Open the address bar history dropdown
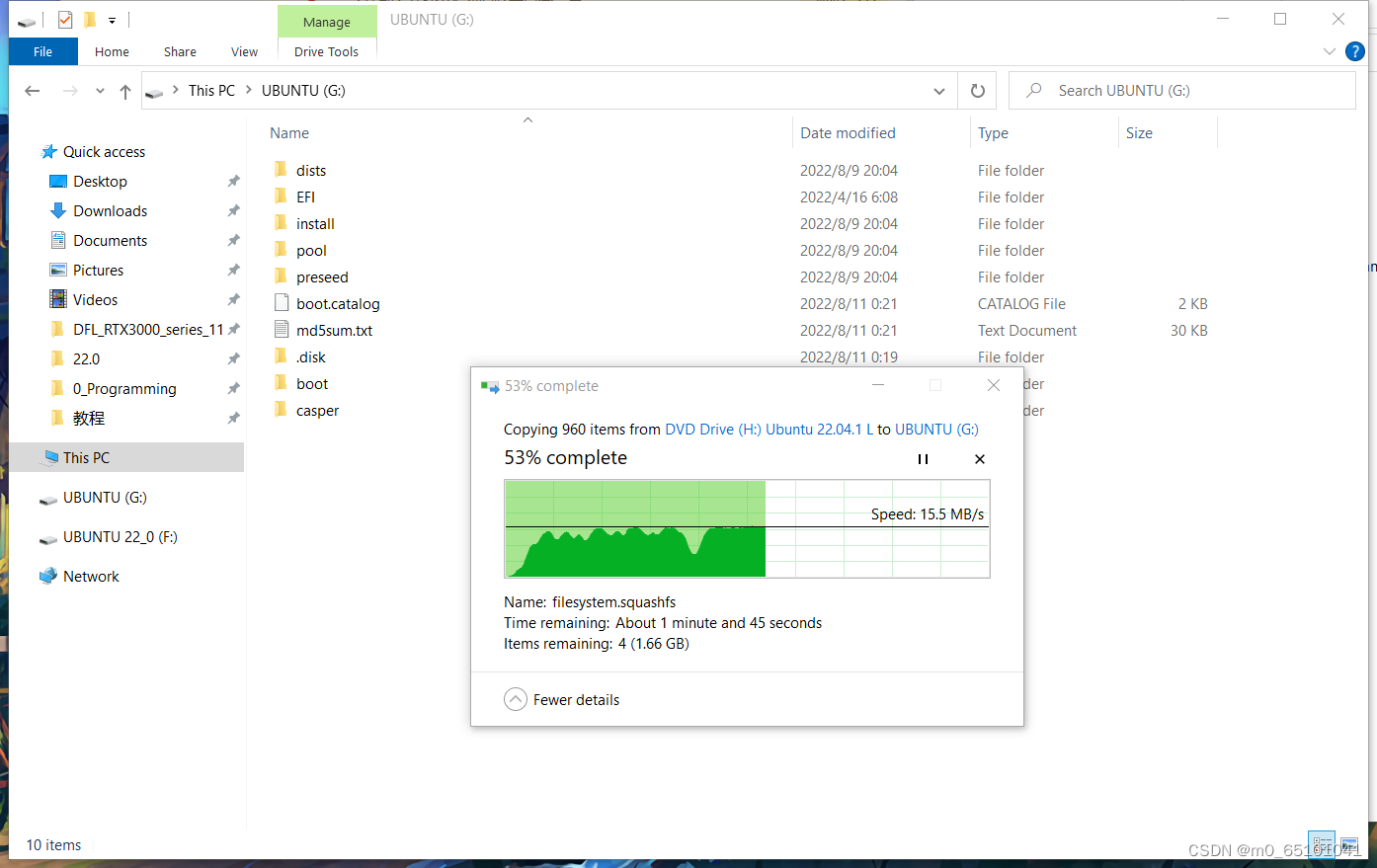The height and width of the screenshot is (868, 1377). pyautogui.click(x=938, y=91)
